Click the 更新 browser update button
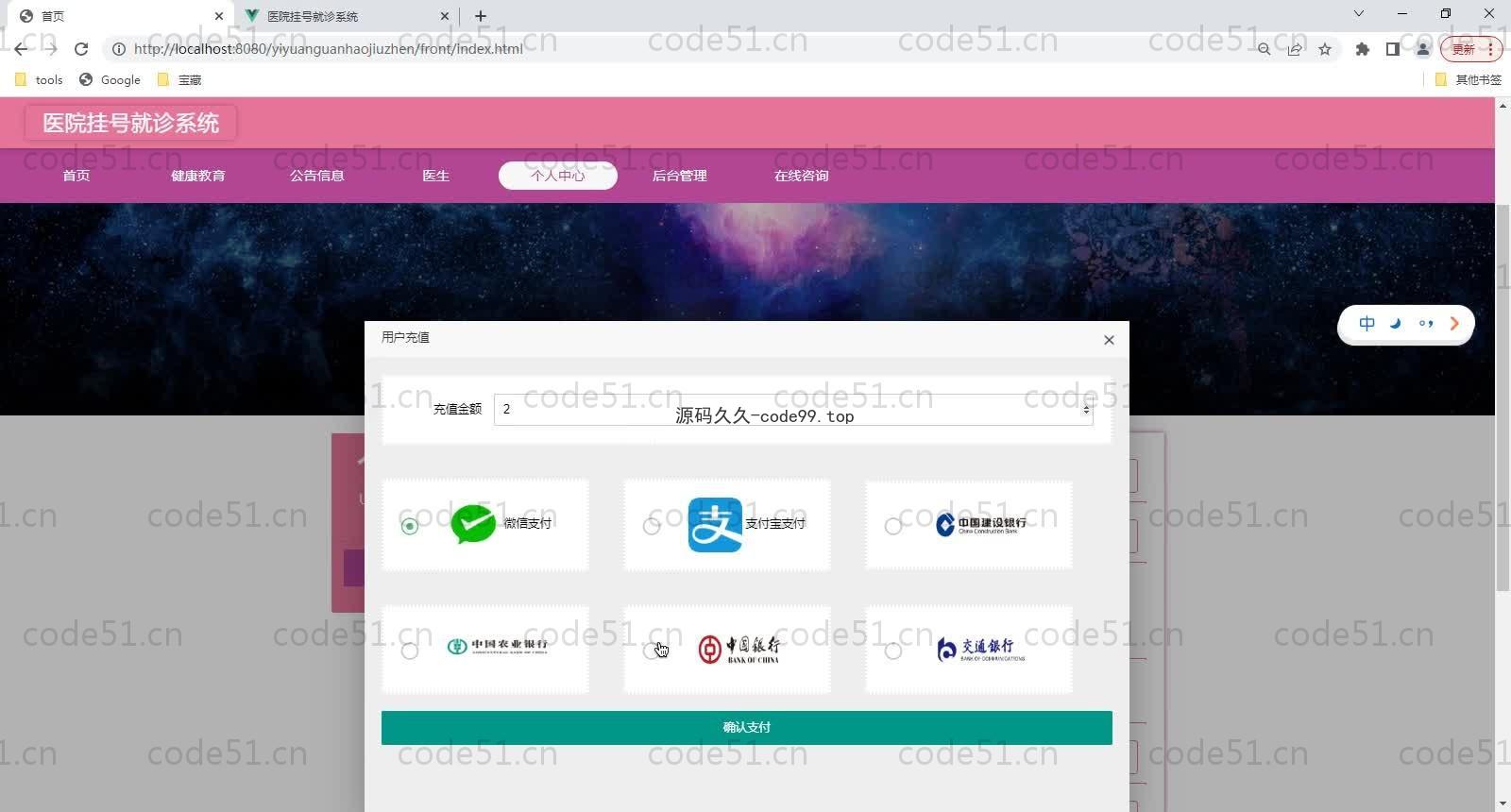 (x=1471, y=49)
